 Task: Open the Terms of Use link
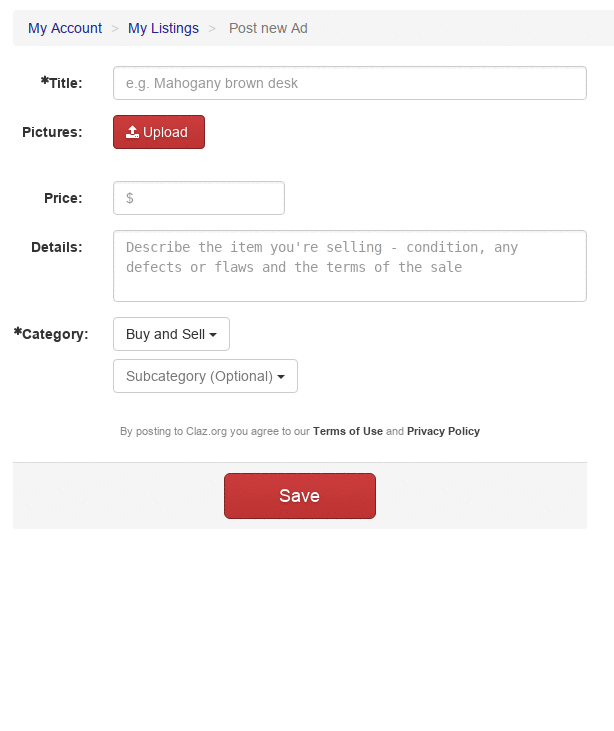[347, 431]
